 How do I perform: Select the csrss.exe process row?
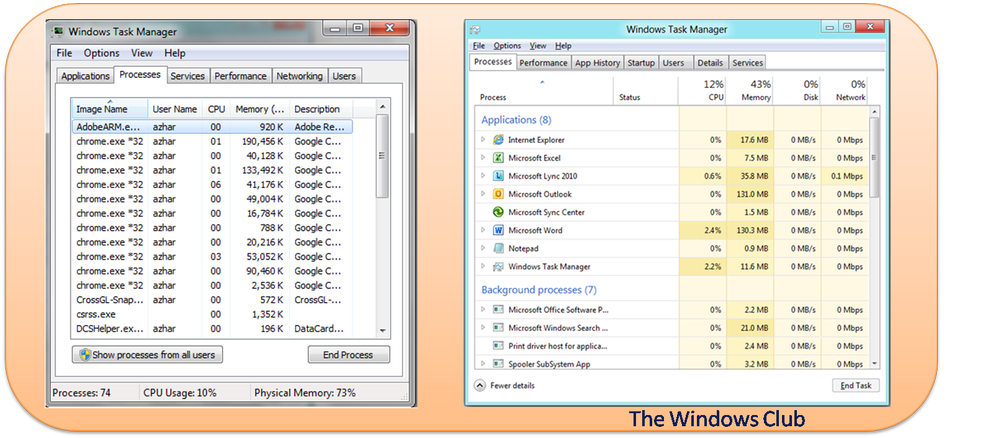(x=212, y=314)
